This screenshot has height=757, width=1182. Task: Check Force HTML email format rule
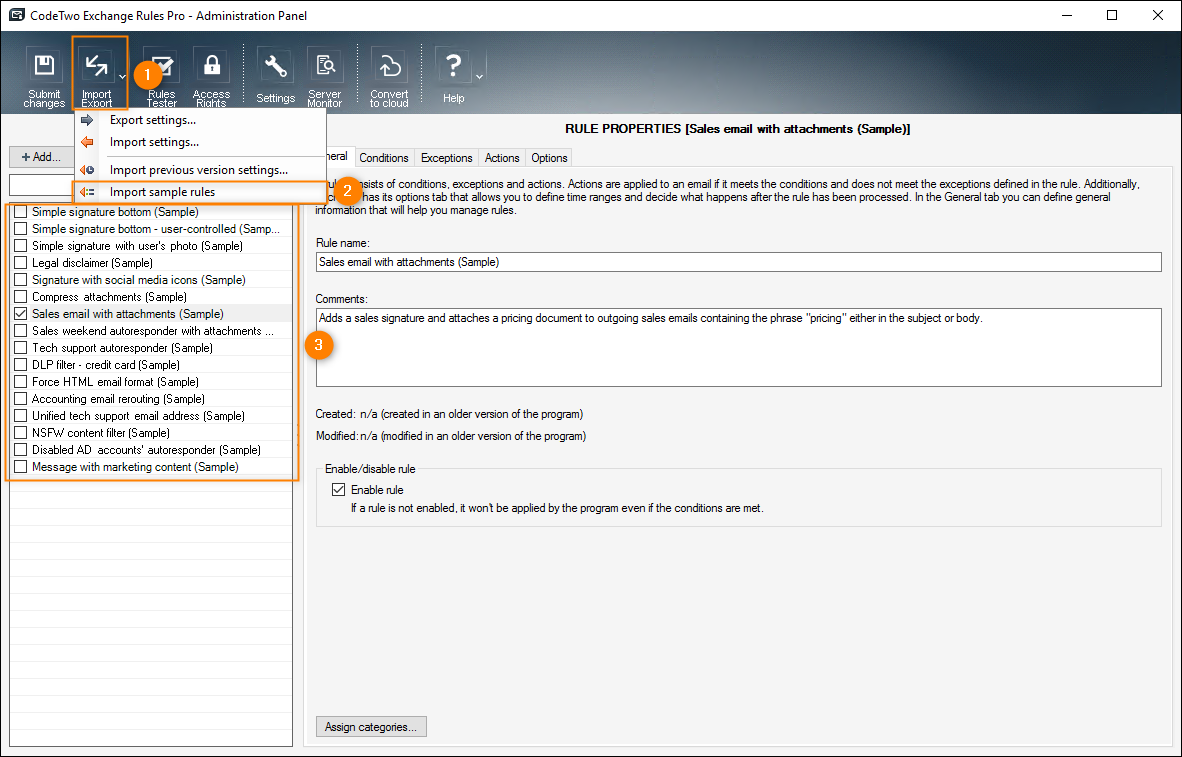[x=20, y=382]
